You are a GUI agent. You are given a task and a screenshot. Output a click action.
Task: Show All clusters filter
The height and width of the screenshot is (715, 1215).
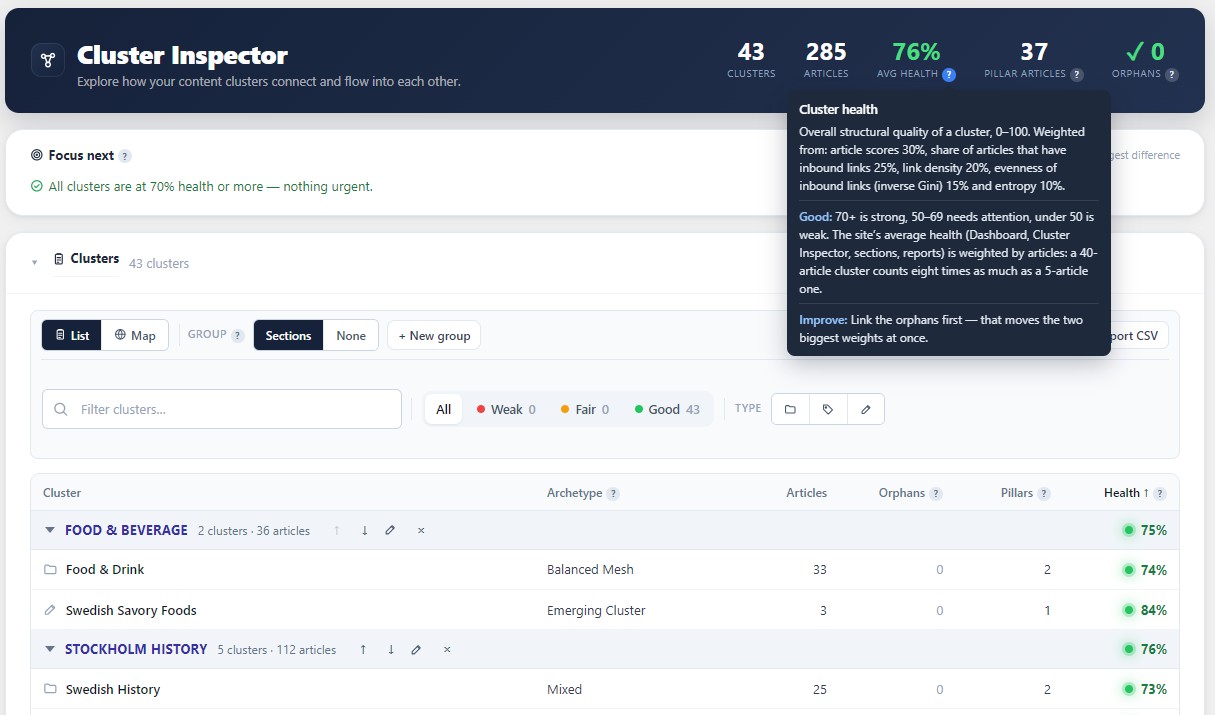(444, 409)
